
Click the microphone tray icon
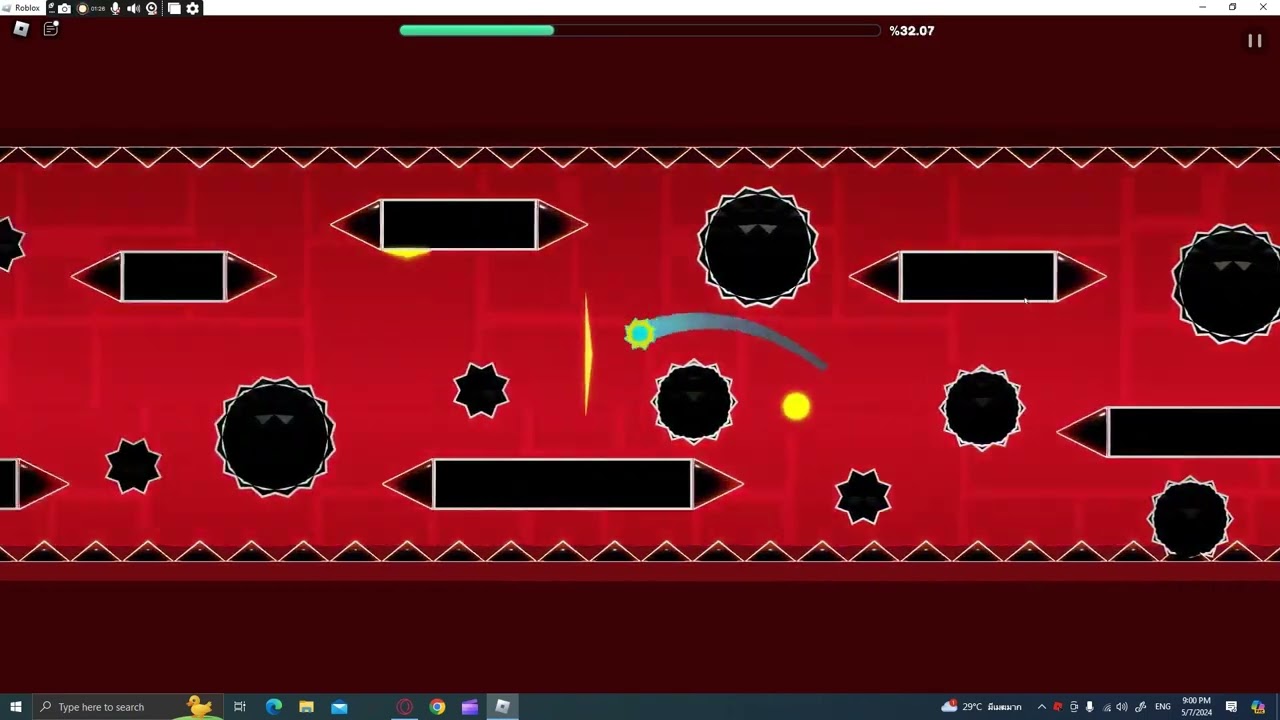pos(1089,707)
